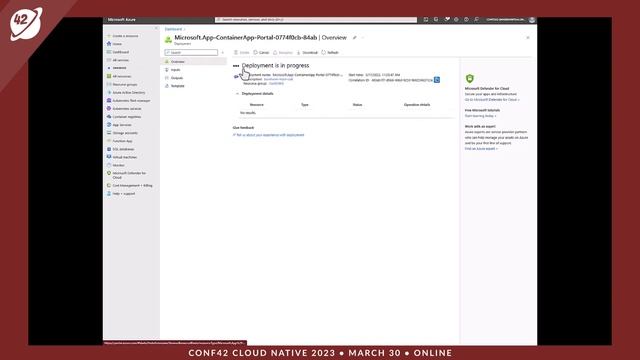Click the Find an Azure expert link
The width and height of the screenshot is (640, 360).
pyautogui.click(x=481, y=149)
